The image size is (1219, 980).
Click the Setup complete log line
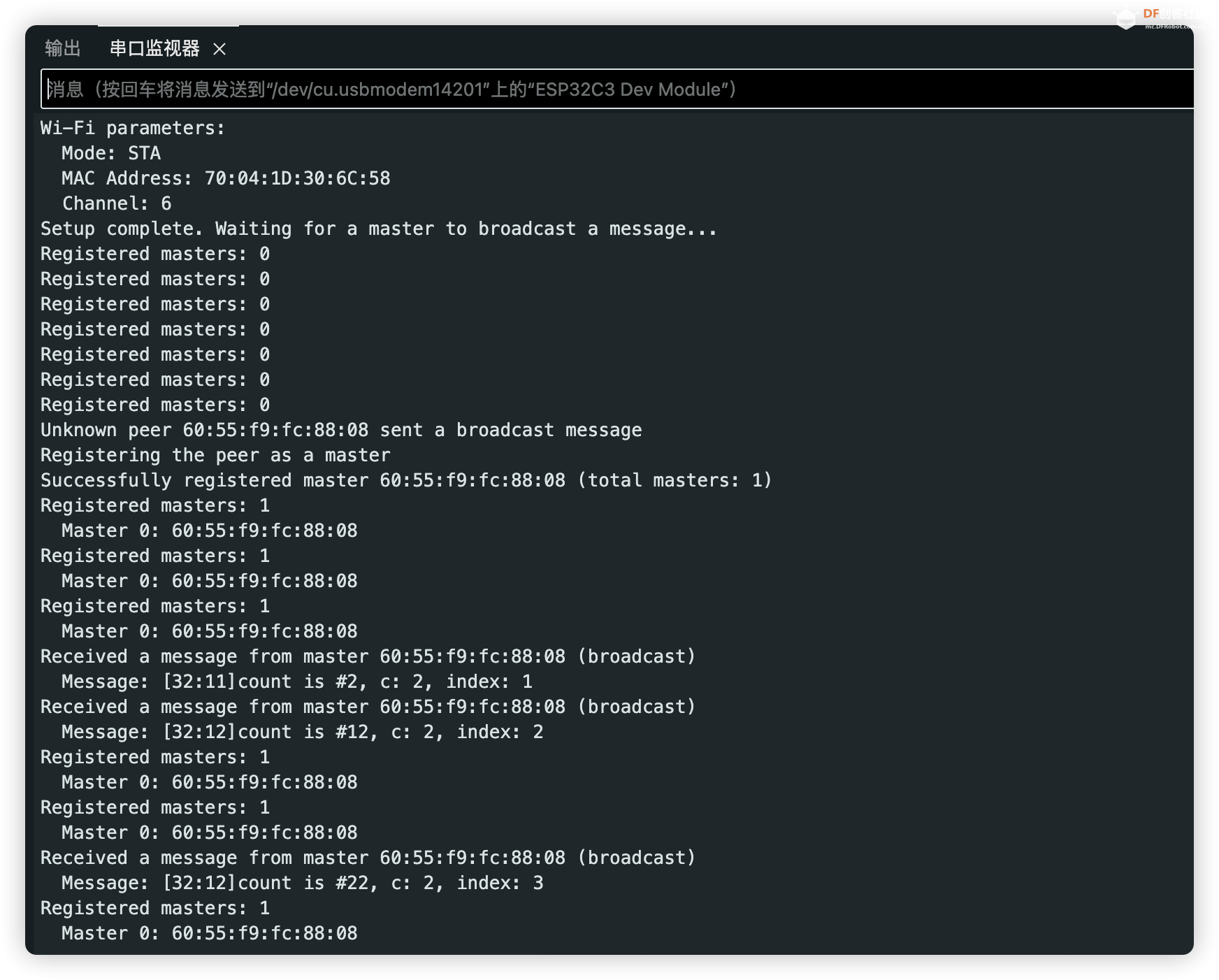click(378, 229)
